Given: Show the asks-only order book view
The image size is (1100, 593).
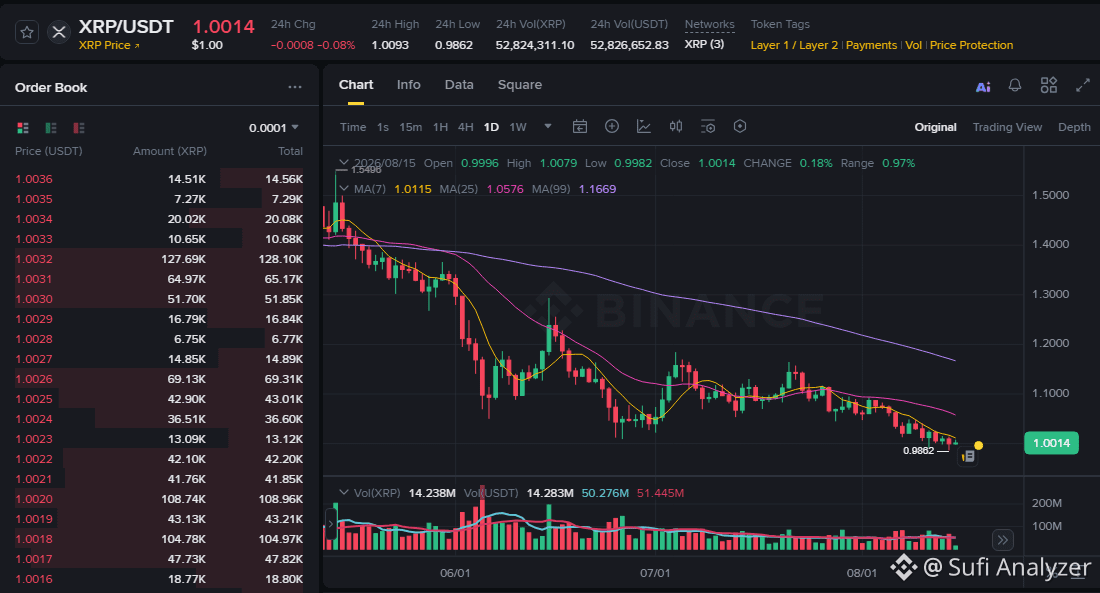Looking at the screenshot, I should point(79,128).
